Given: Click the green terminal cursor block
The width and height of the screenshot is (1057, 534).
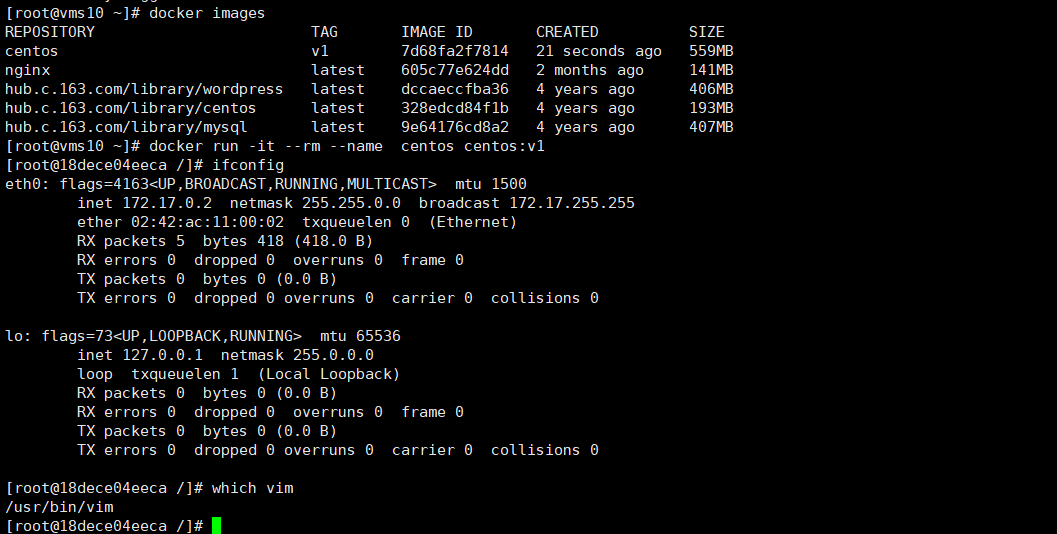Looking at the screenshot, I should (216, 526).
